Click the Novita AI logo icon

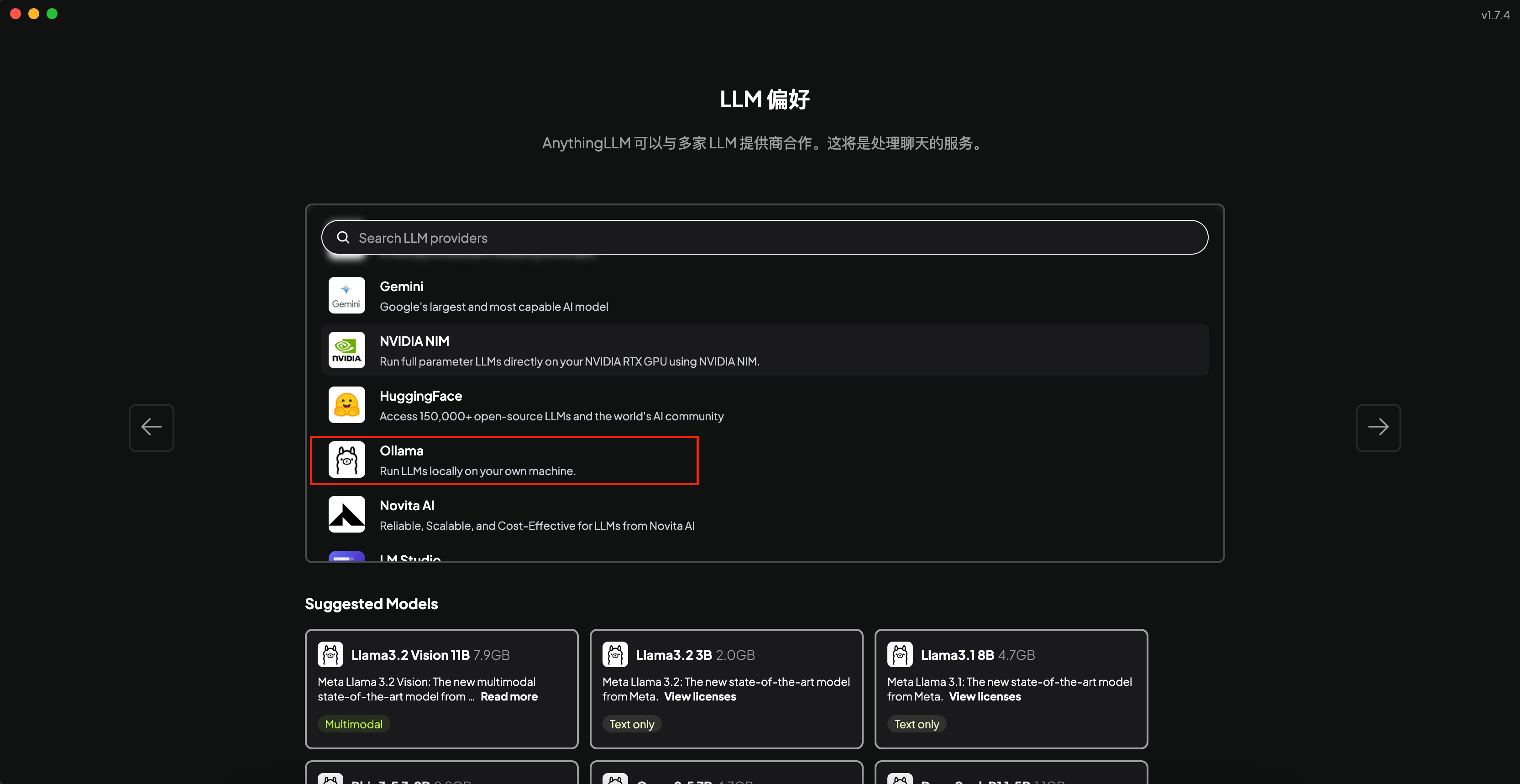(x=346, y=514)
